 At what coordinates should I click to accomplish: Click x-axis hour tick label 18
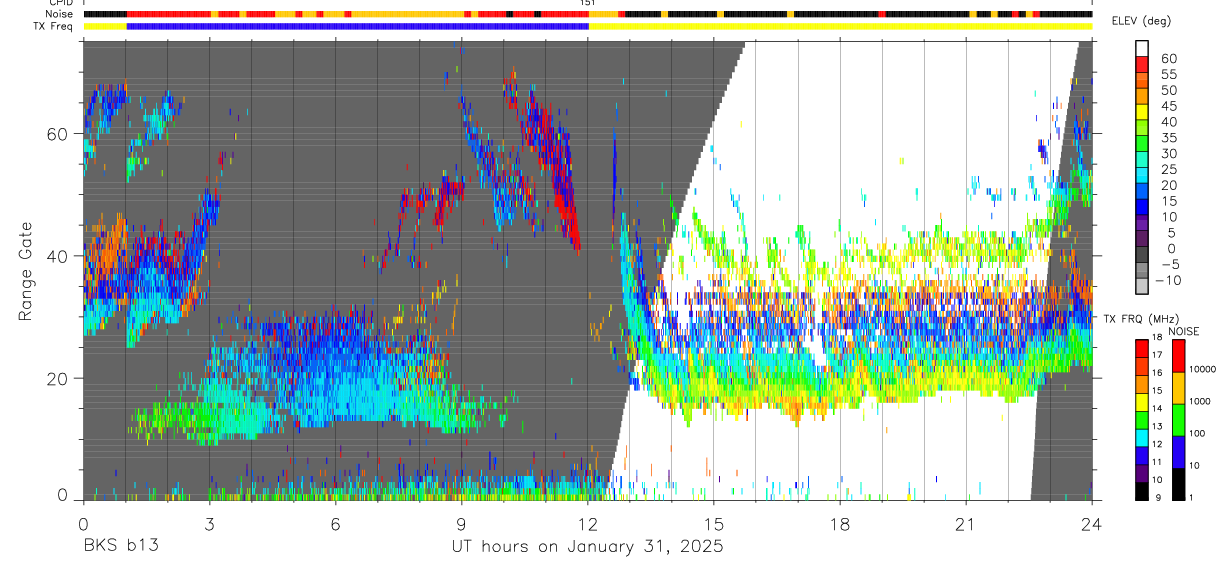pyautogui.click(x=840, y=523)
